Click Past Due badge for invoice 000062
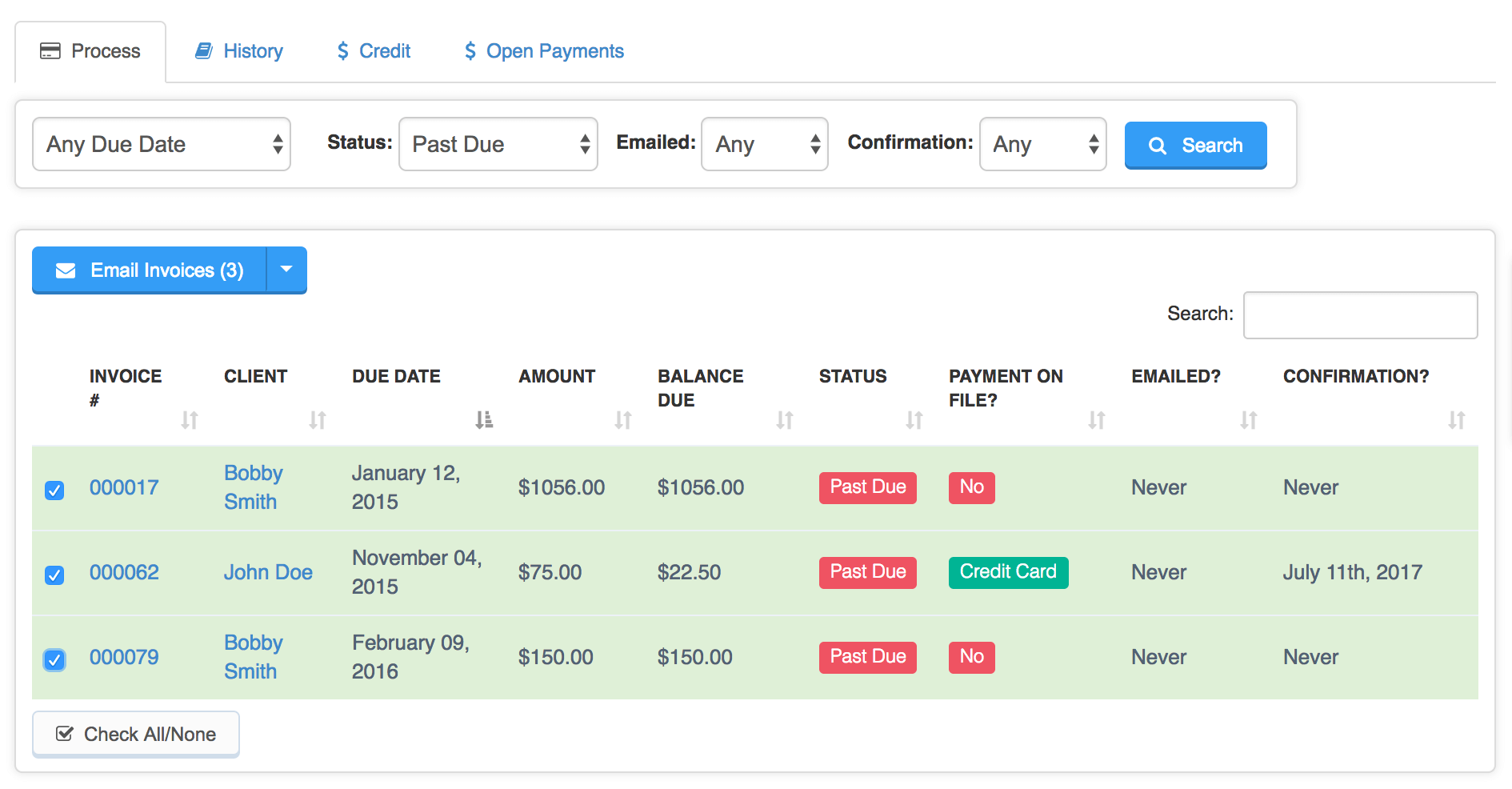The height and width of the screenshot is (789, 1512). coord(868,572)
